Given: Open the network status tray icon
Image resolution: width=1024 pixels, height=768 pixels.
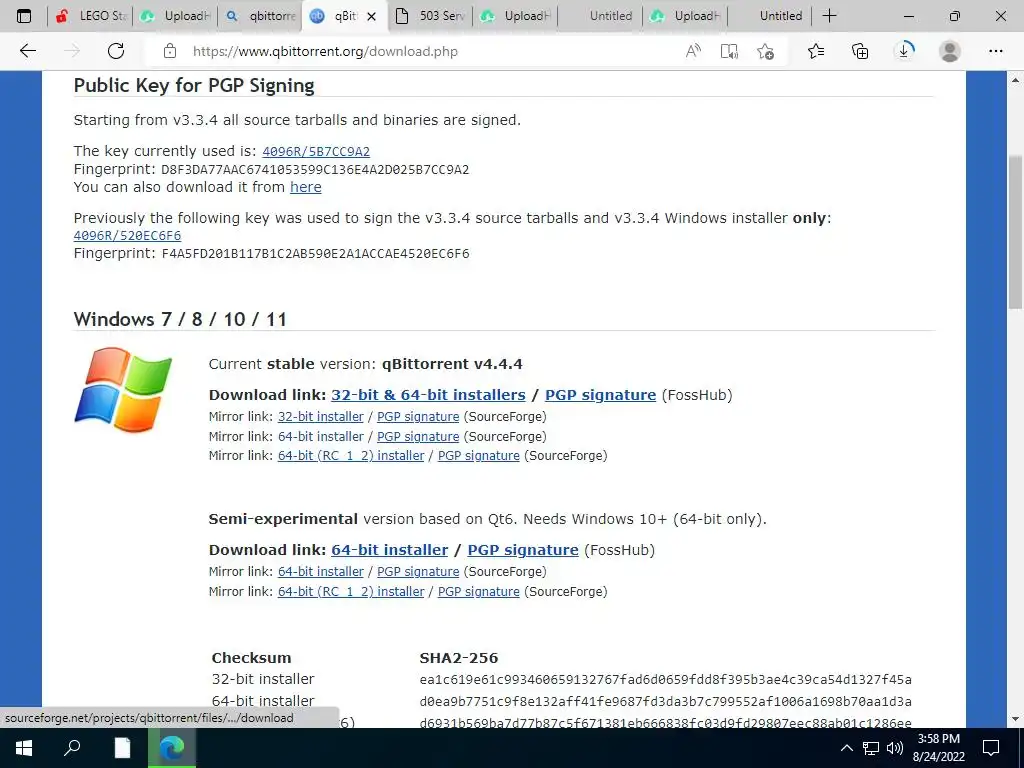Looking at the screenshot, I should point(871,748).
